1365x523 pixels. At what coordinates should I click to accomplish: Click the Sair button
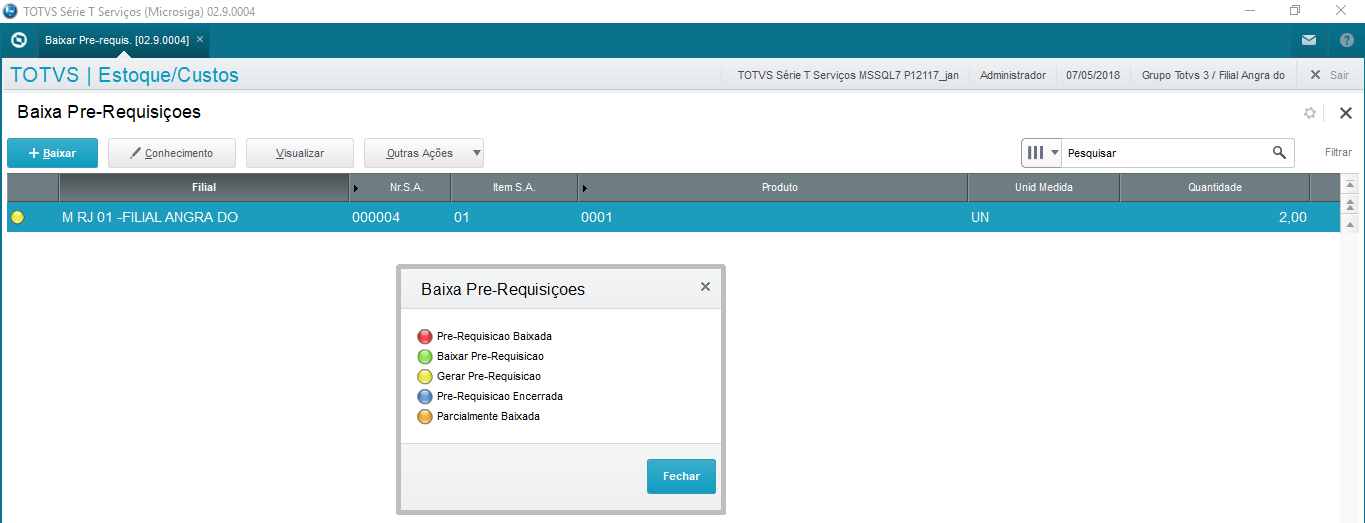tap(1330, 75)
